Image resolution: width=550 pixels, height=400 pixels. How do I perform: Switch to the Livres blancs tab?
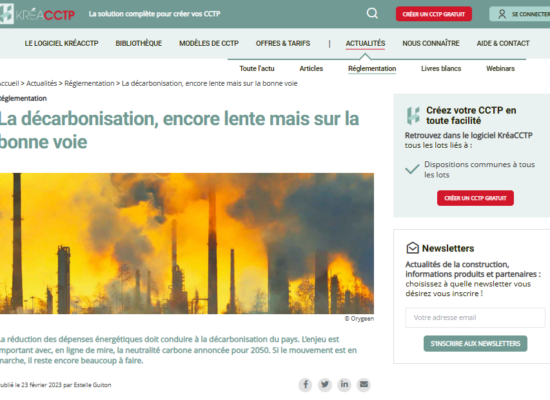[x=441, y=68]
